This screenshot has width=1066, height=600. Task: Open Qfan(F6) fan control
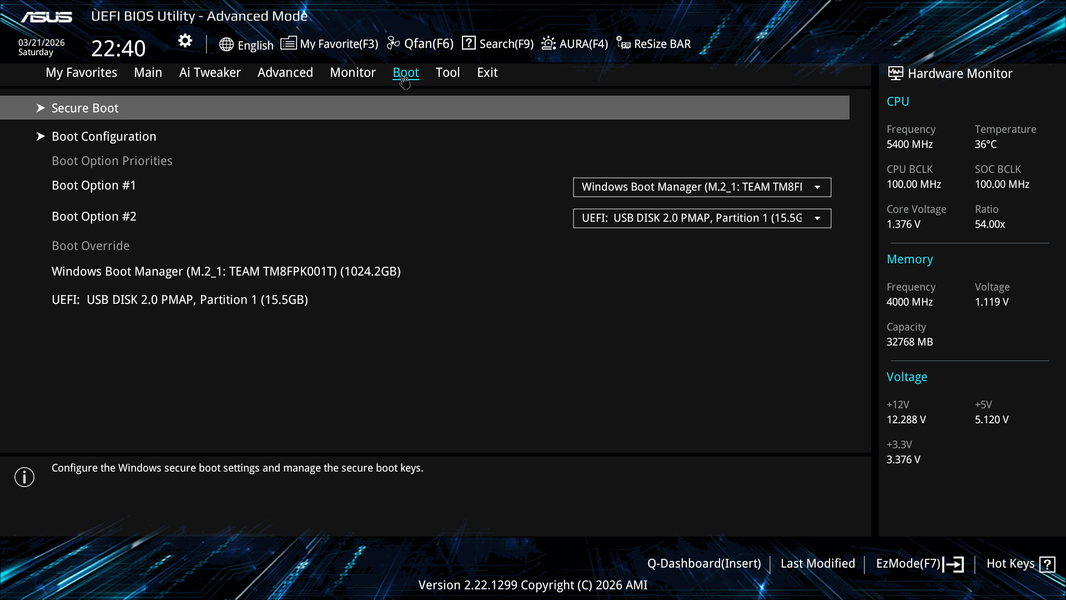point(420,43)
